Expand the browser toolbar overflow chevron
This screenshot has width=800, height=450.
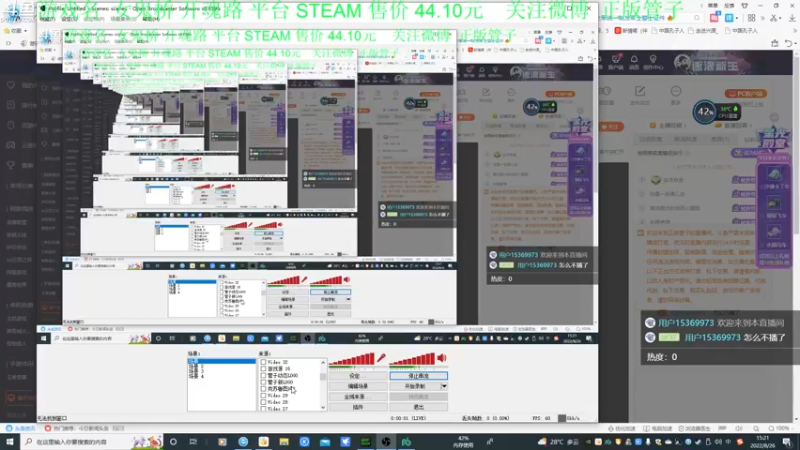762,18
